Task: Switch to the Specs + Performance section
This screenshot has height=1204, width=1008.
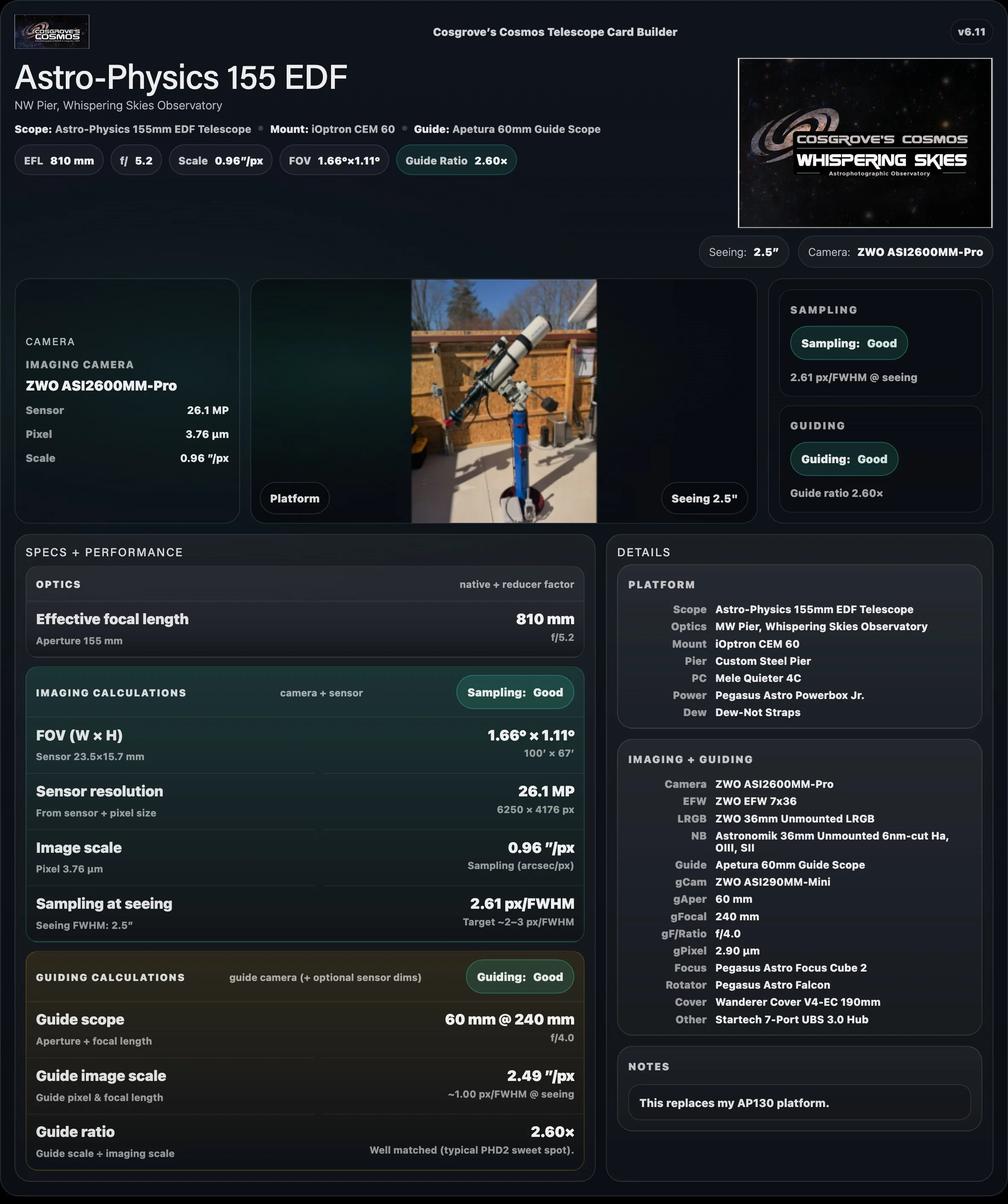Action: click(x=105, y=552)
